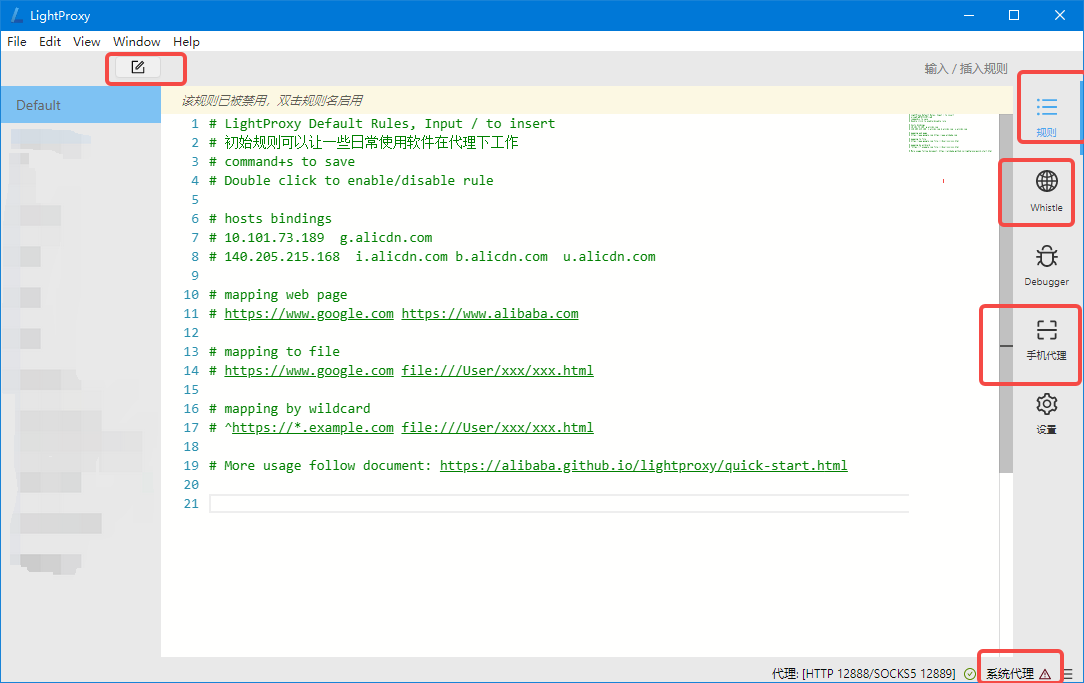
Task: Click the '# hosts bindings' comment line
Action: tap(270, 218)
